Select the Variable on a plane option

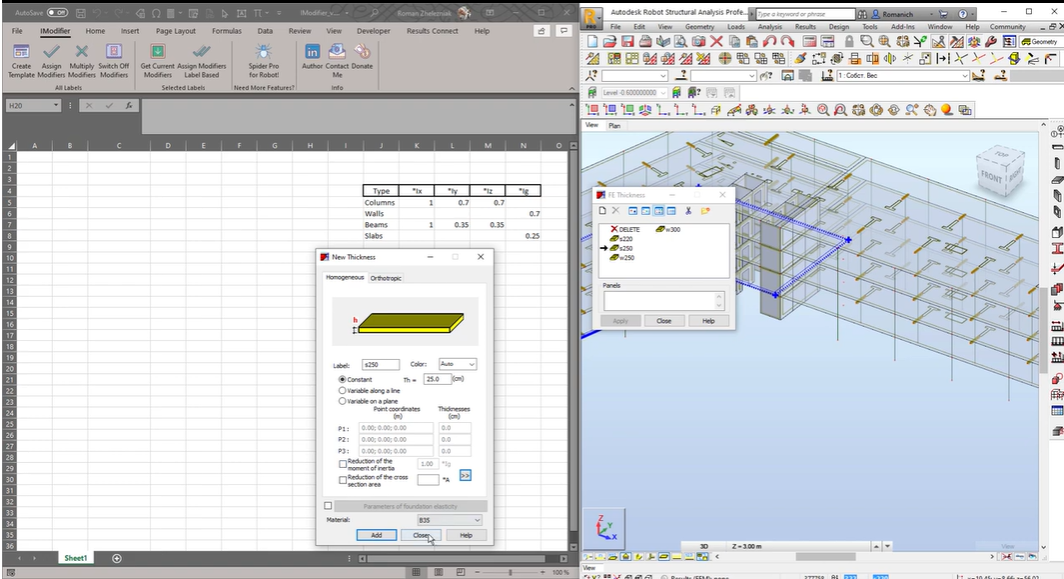[x=343, y=401]
